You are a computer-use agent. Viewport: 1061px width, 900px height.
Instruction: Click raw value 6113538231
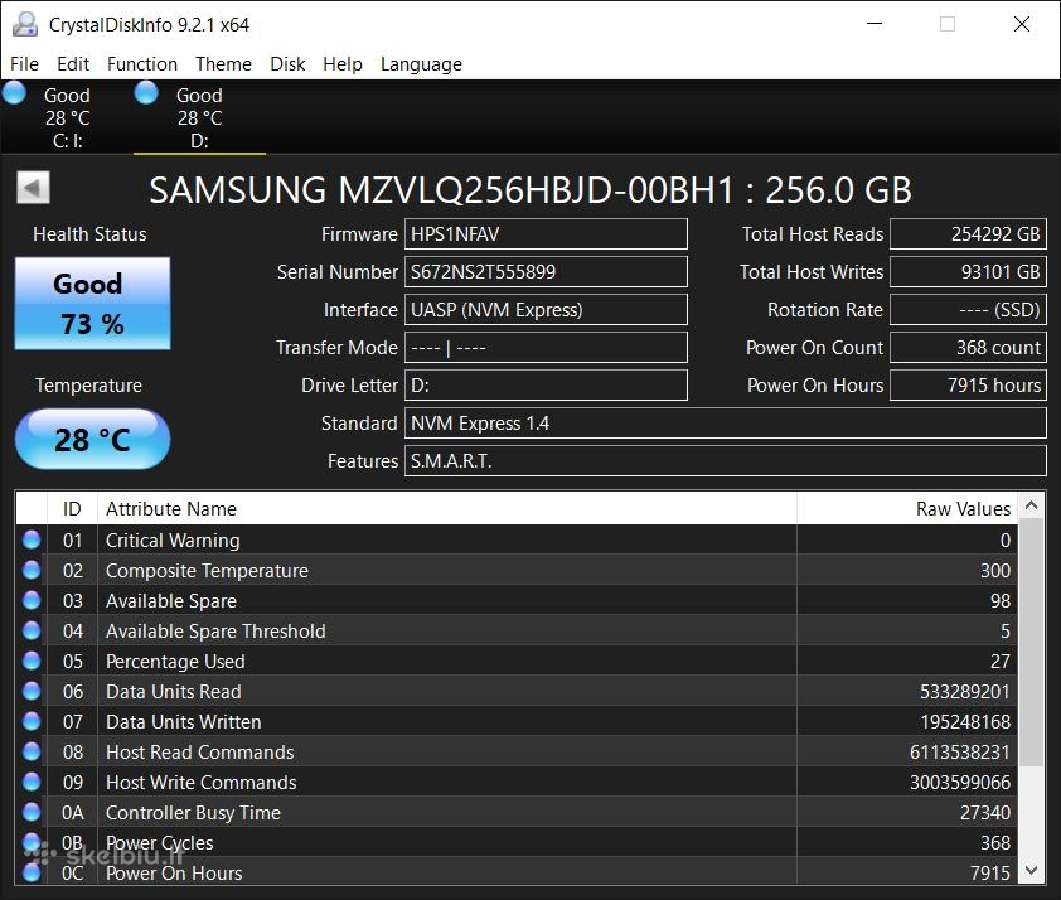pos(960,752)
